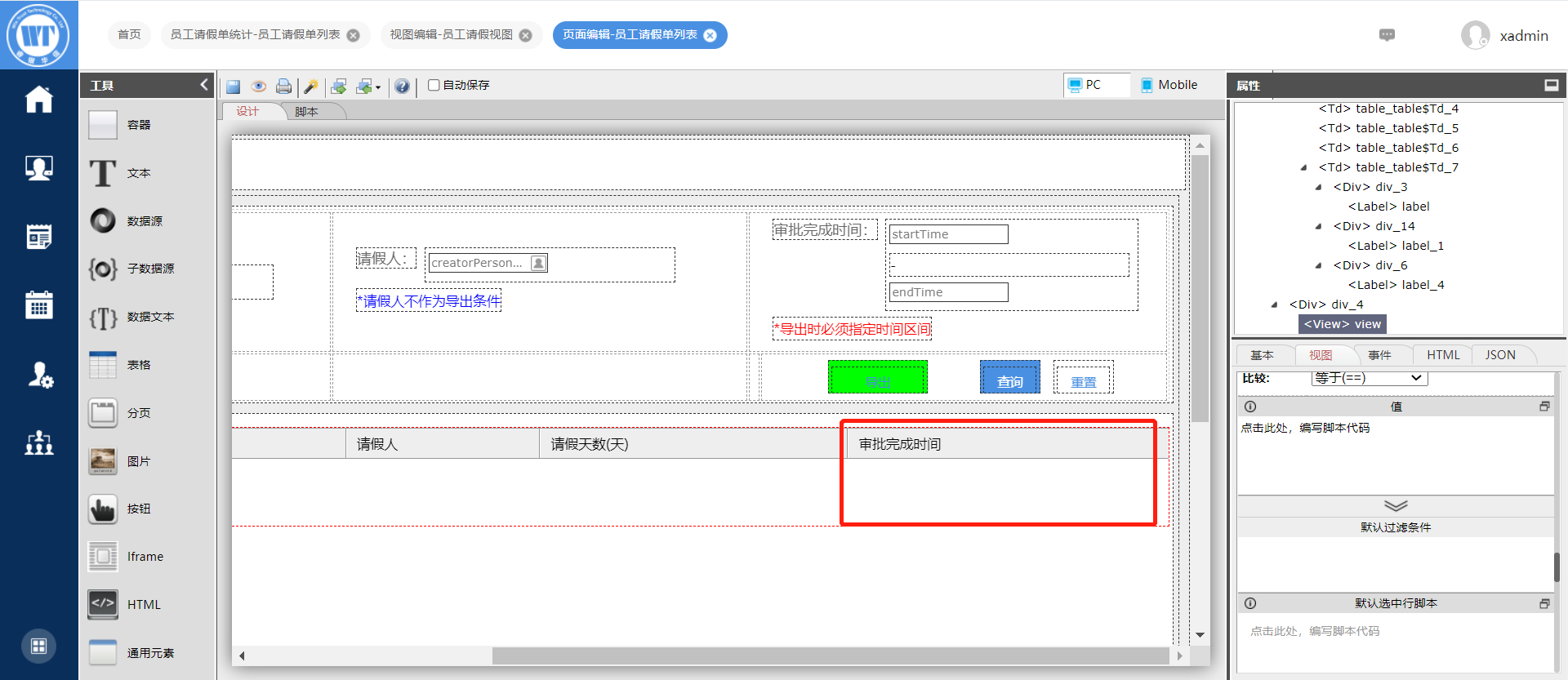Open the 基本 properties tab
The width and height of the screenshot is (1568, 680).
click(x=1262, y=355)
